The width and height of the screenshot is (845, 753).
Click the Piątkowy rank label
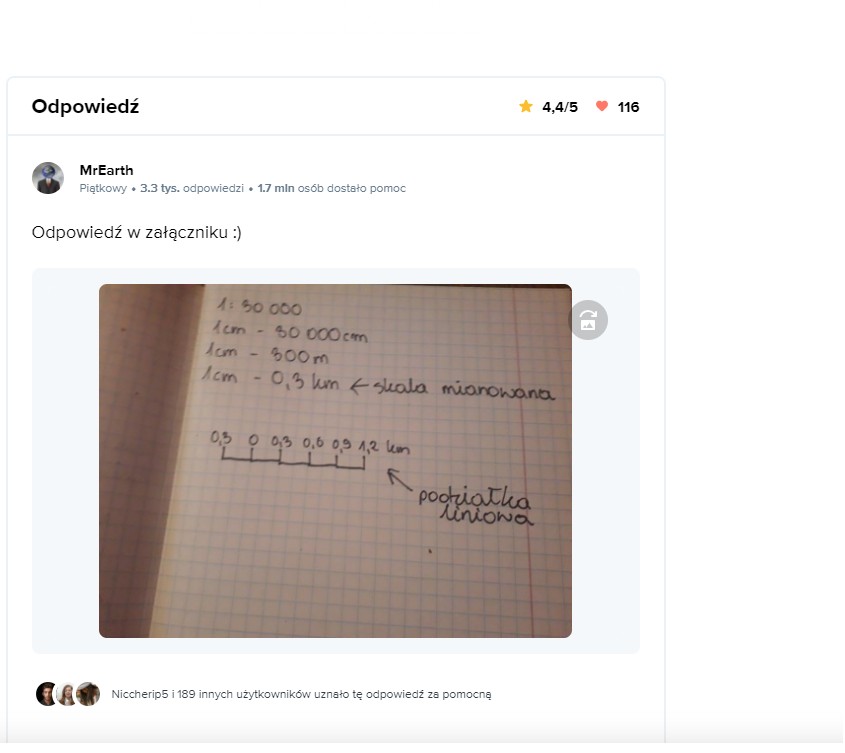click(x=103, y=189)
